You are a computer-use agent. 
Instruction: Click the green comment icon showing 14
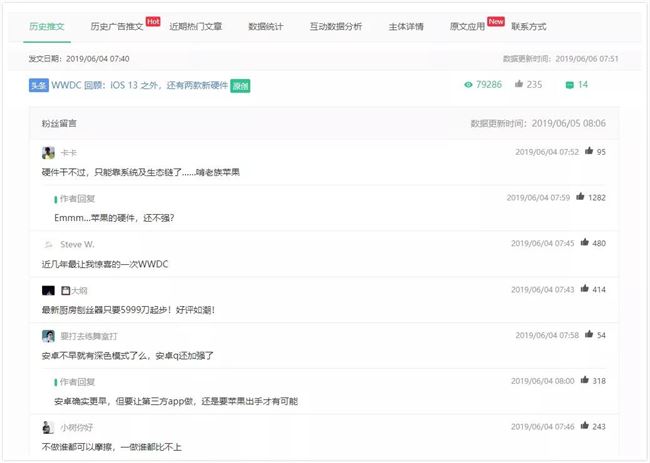(x=569, y=85)
